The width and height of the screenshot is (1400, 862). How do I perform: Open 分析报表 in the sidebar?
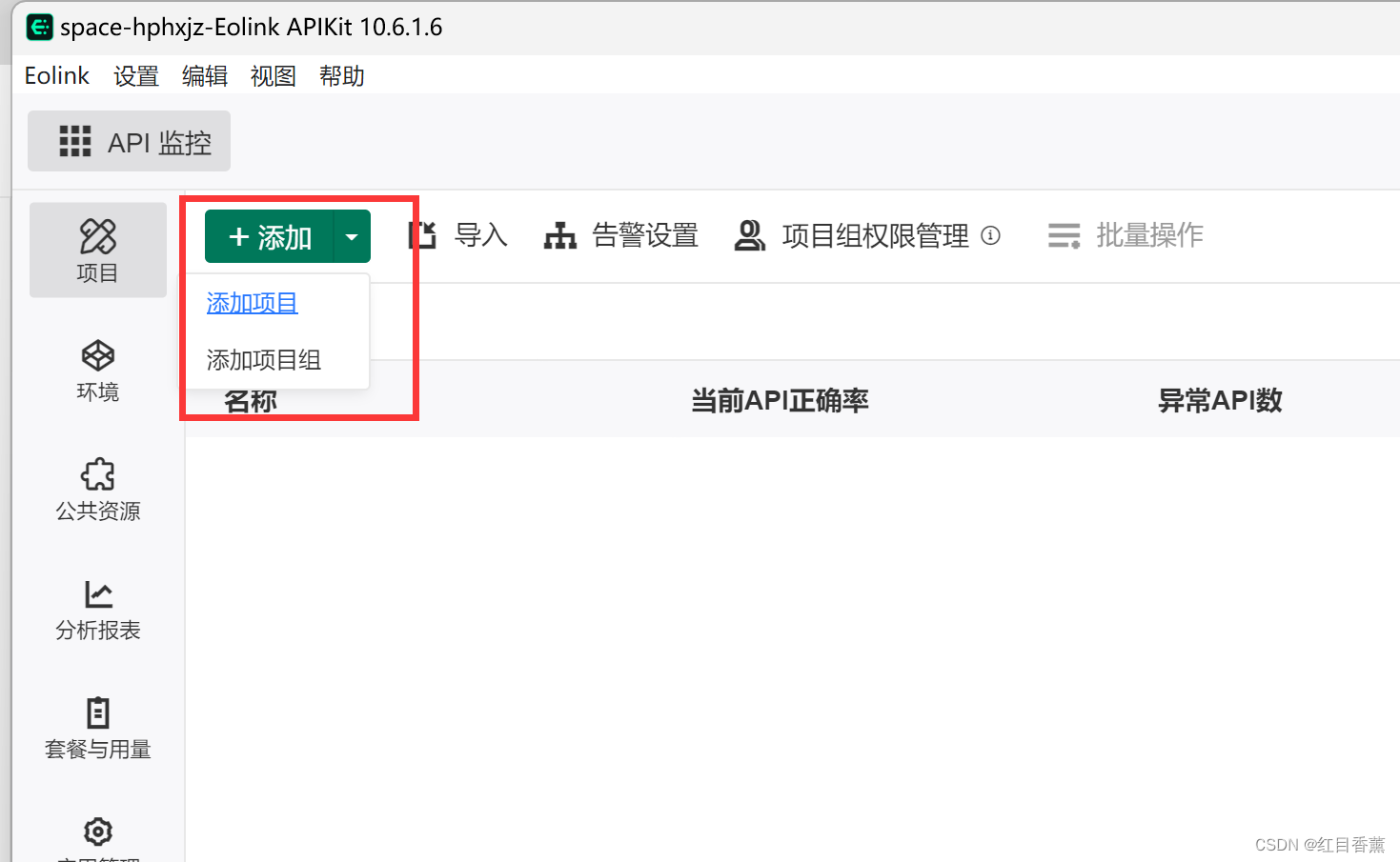97,609
